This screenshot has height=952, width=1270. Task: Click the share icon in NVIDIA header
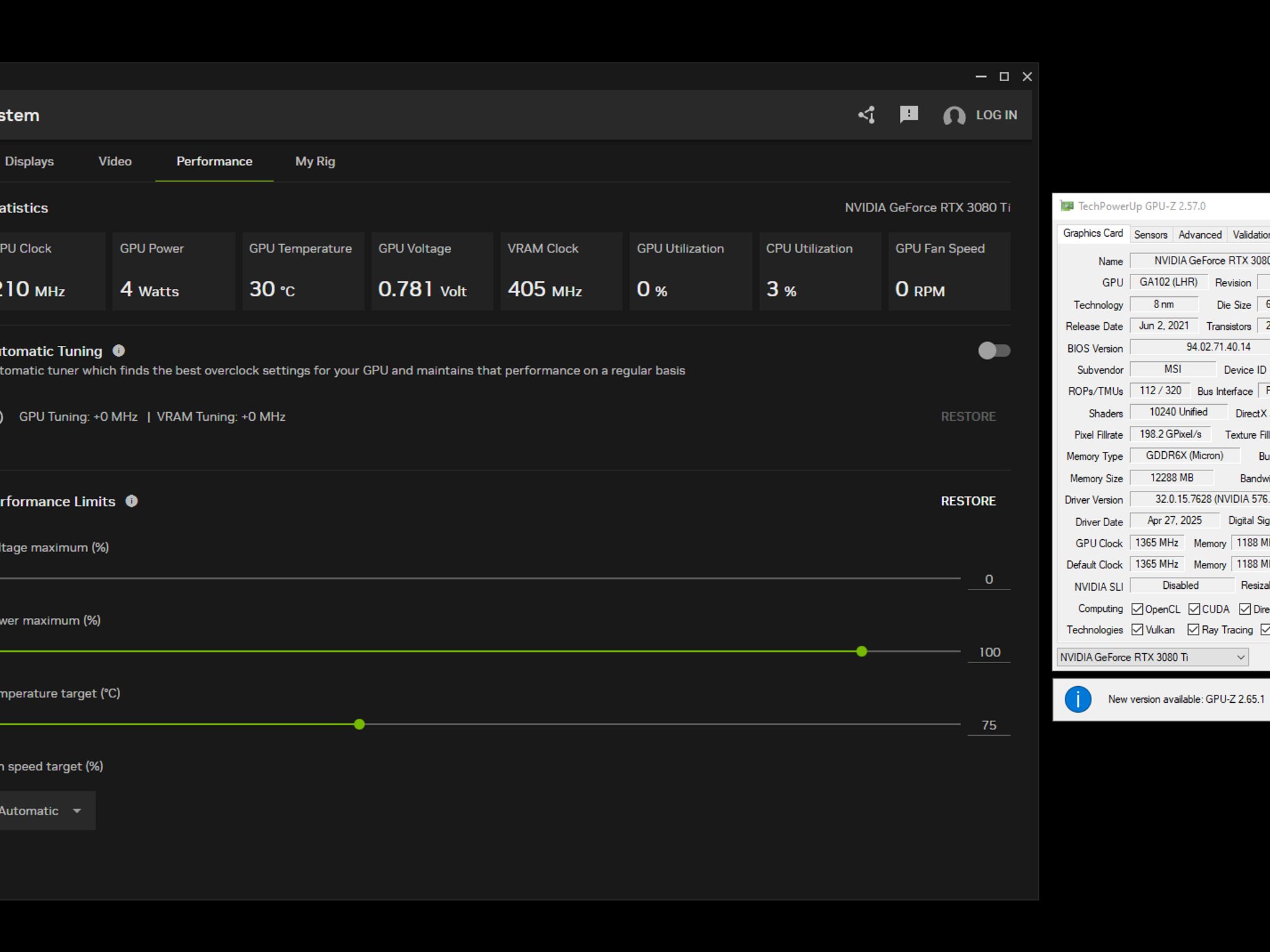866,115
